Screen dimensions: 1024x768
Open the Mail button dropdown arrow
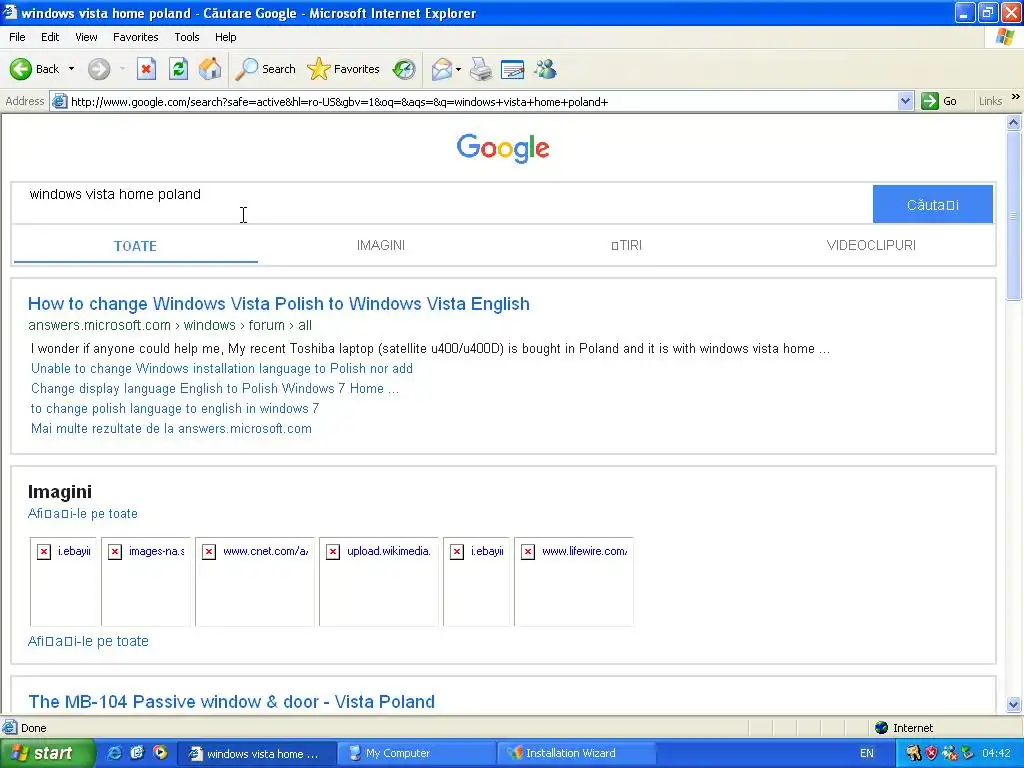pyautogui.click(x=458, y=69)
